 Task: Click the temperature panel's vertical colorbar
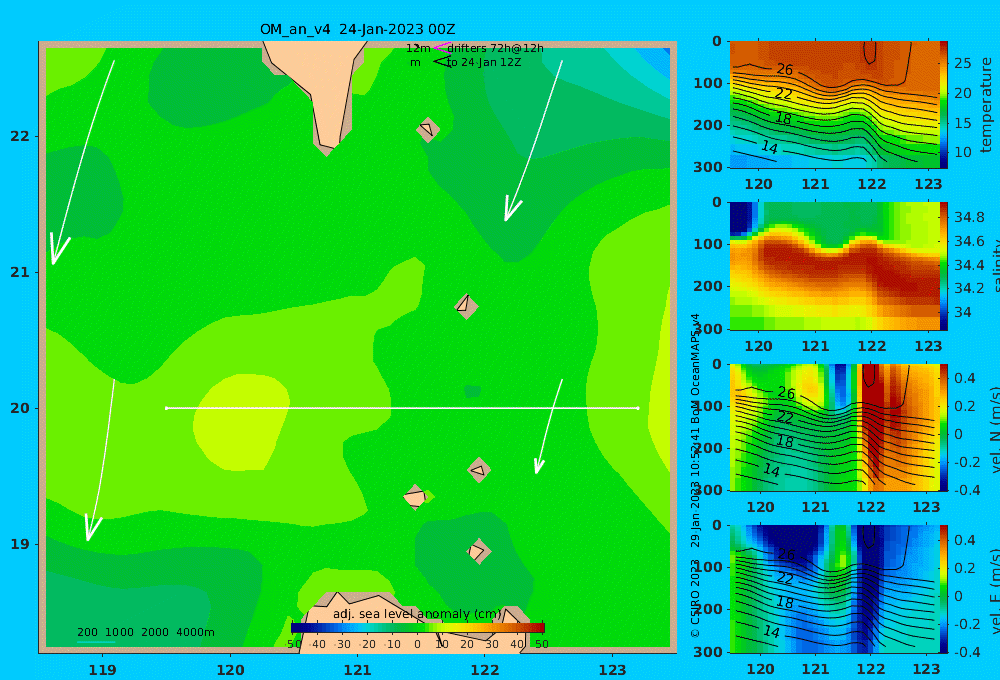click(943, 105)
